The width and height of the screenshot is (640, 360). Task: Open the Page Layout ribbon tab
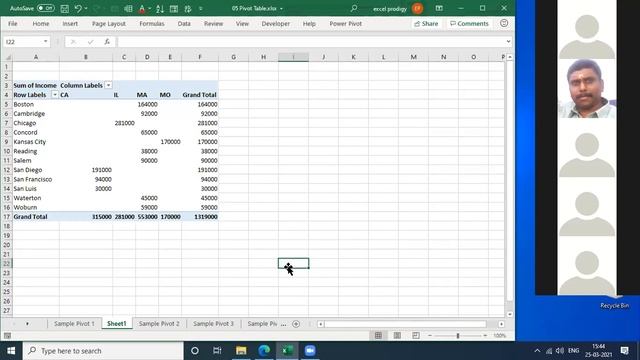coord(109,24)
